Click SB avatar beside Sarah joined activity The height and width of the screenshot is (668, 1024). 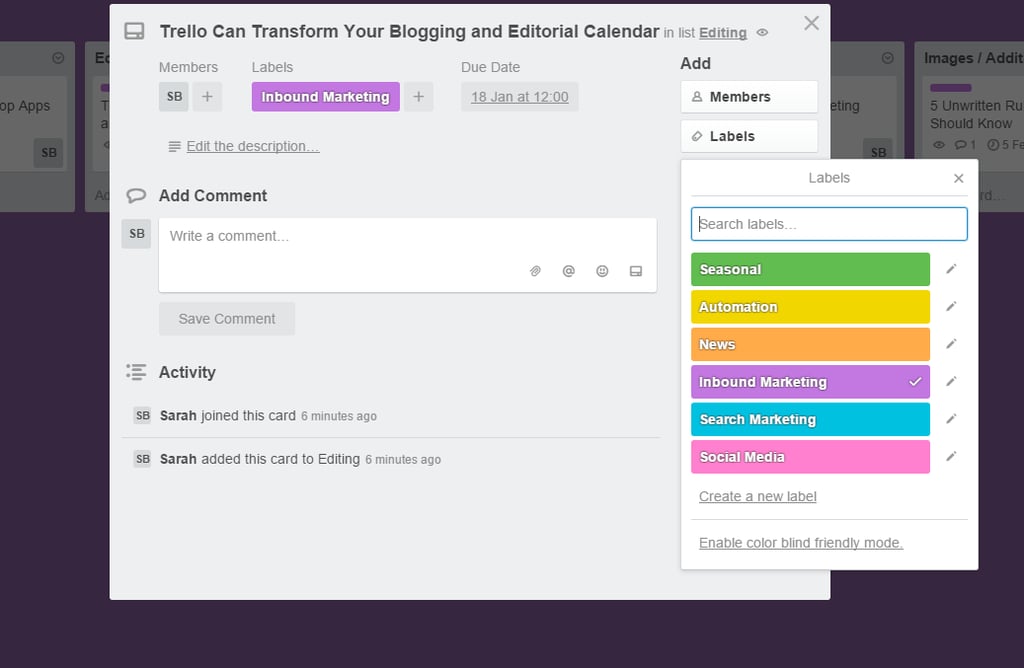(x=142, y=415)
